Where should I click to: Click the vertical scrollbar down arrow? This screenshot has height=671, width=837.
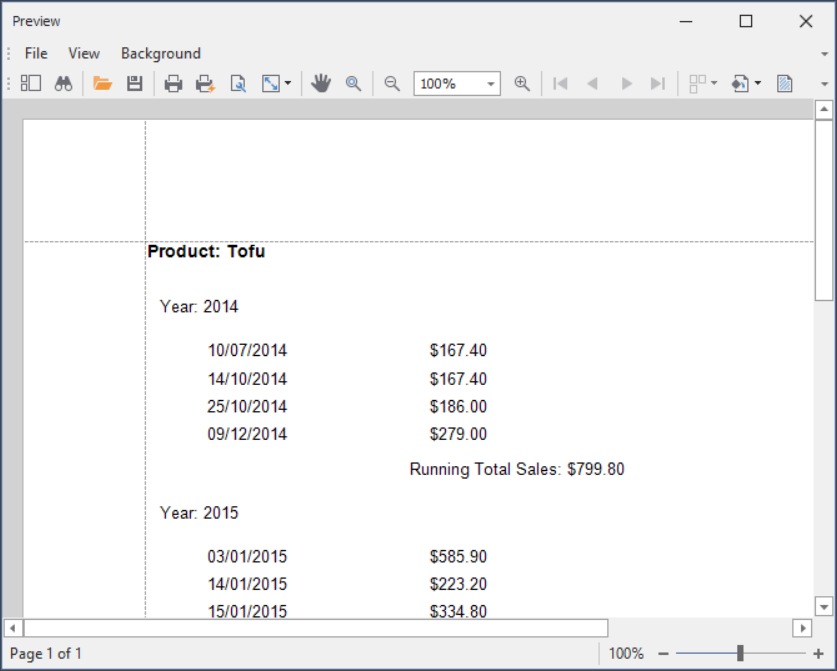pyautogui.click(x=824, y=607)
